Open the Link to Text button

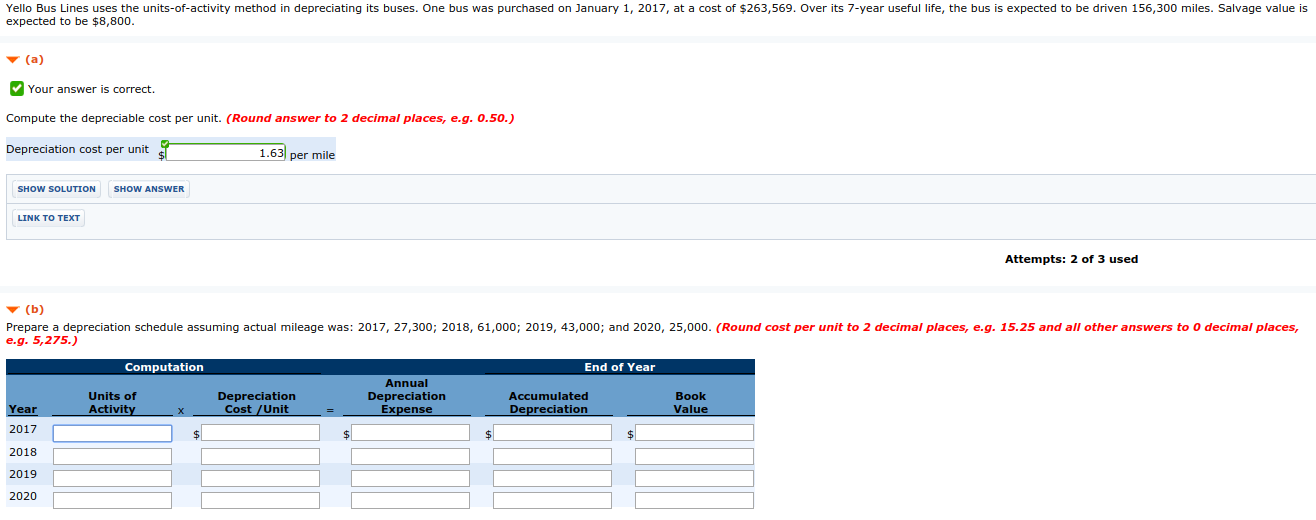(49, 218)
